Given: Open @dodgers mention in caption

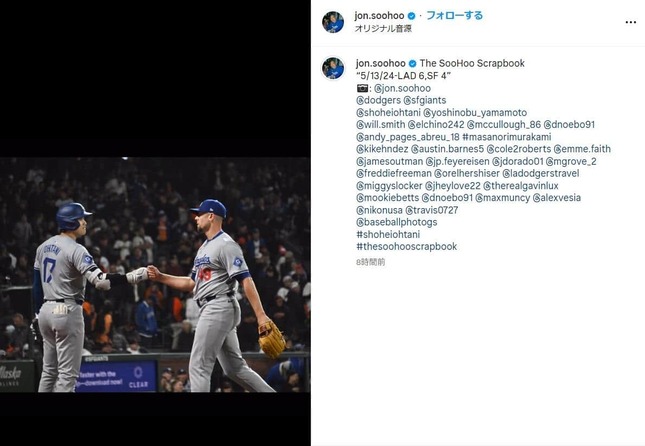Looking at the screenshot, I should point(378,100).
